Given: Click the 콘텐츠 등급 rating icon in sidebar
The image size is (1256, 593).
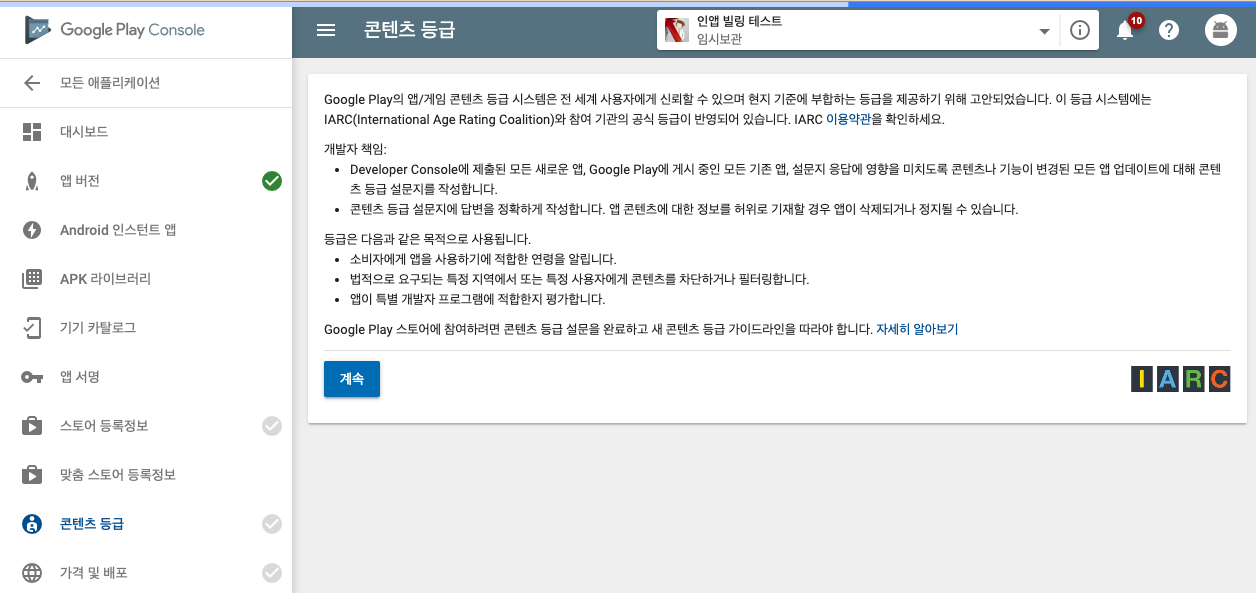Looking at the screenshot, I should click(x=32, y=524).
